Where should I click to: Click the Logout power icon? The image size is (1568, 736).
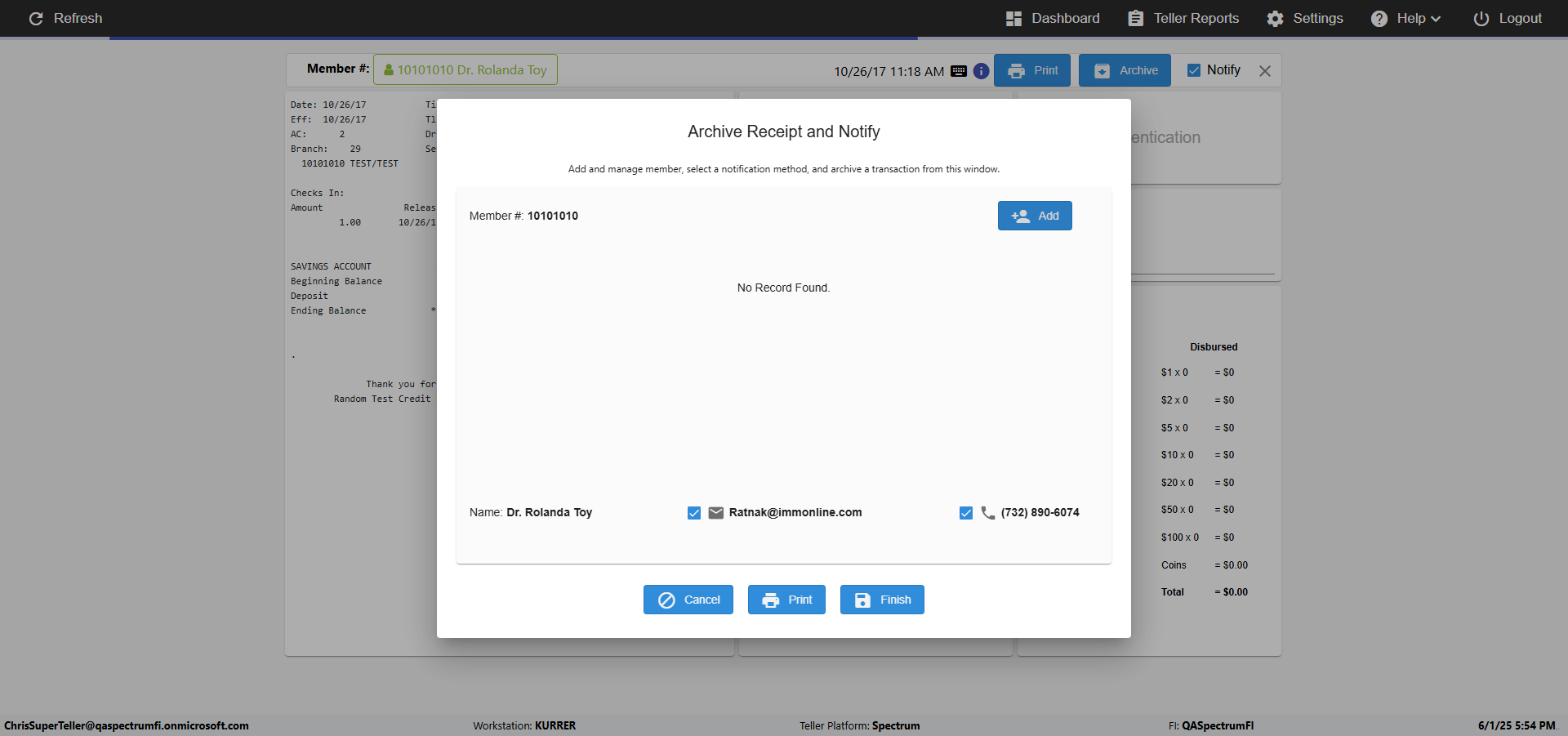(1481, 18)
